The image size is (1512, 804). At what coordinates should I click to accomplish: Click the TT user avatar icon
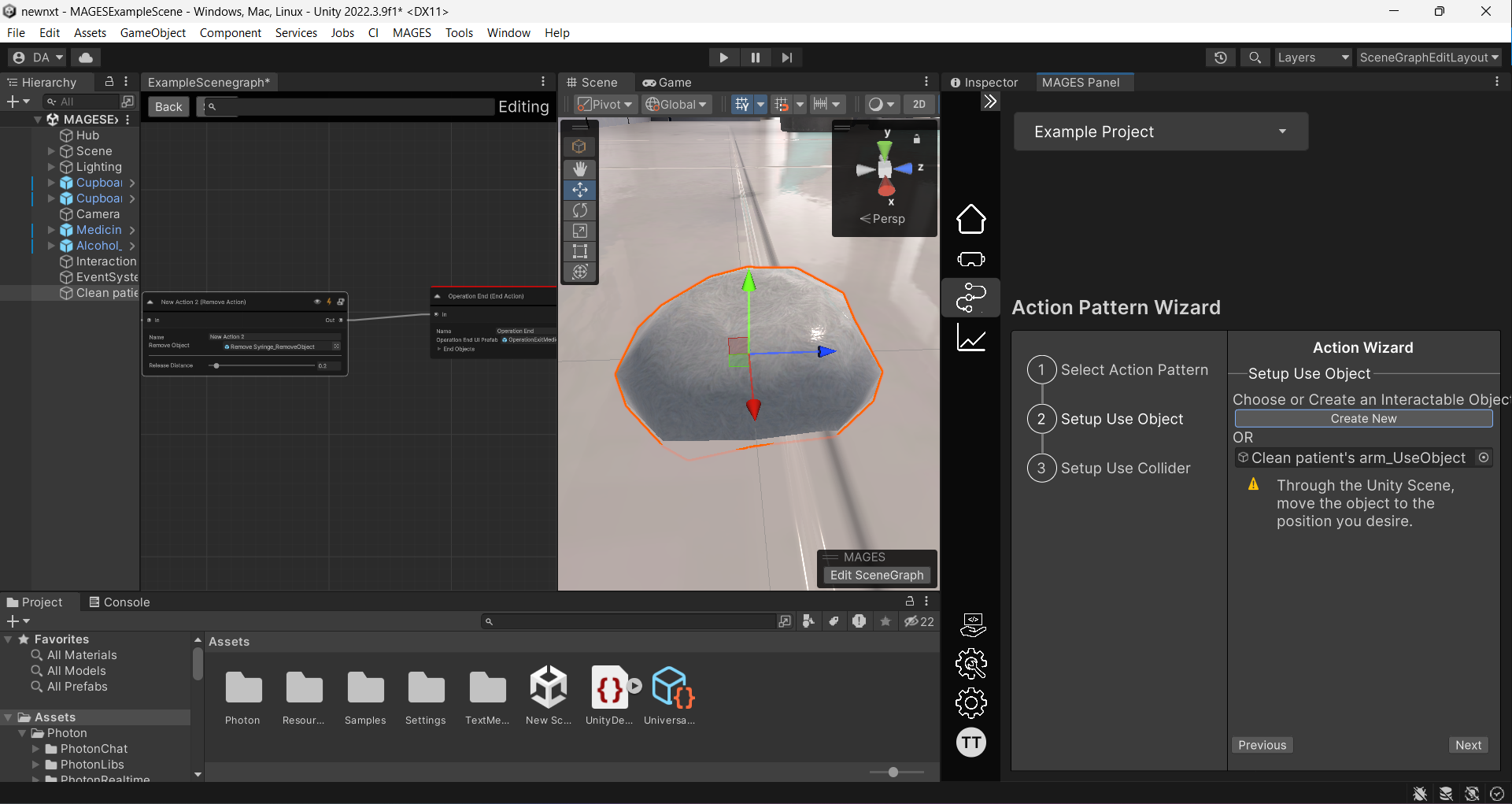tap(970, 743)
